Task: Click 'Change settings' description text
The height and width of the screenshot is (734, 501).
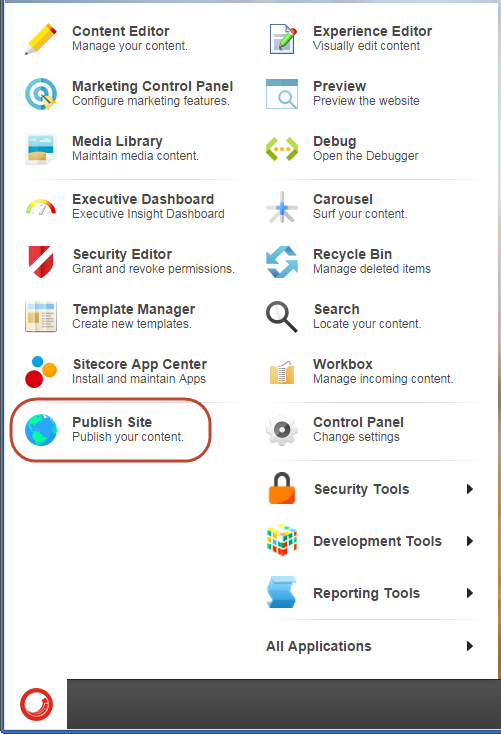Action: pyautogui.click(x=356, y=437)
